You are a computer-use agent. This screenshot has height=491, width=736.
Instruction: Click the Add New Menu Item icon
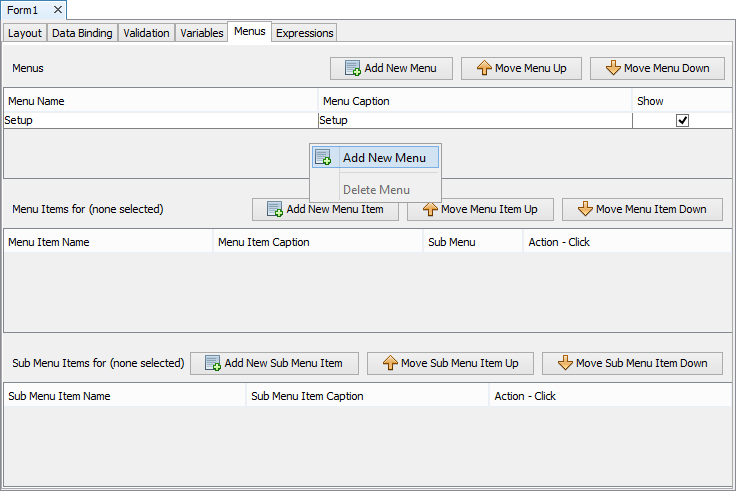275,209
